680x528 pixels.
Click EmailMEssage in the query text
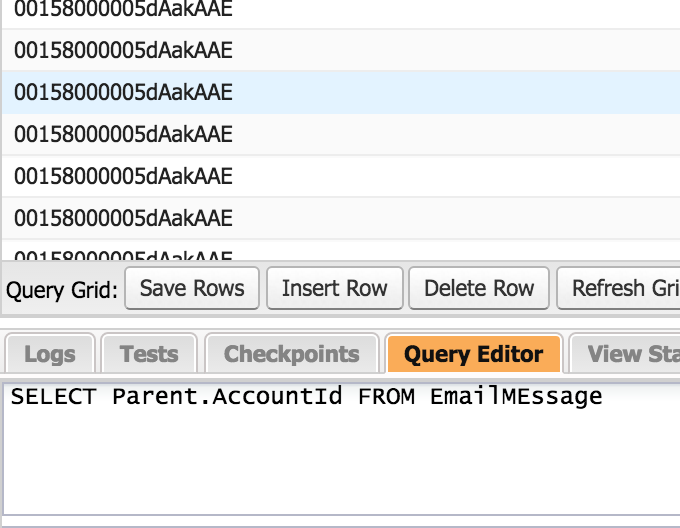pyautogui.click(x=516, y=397)
